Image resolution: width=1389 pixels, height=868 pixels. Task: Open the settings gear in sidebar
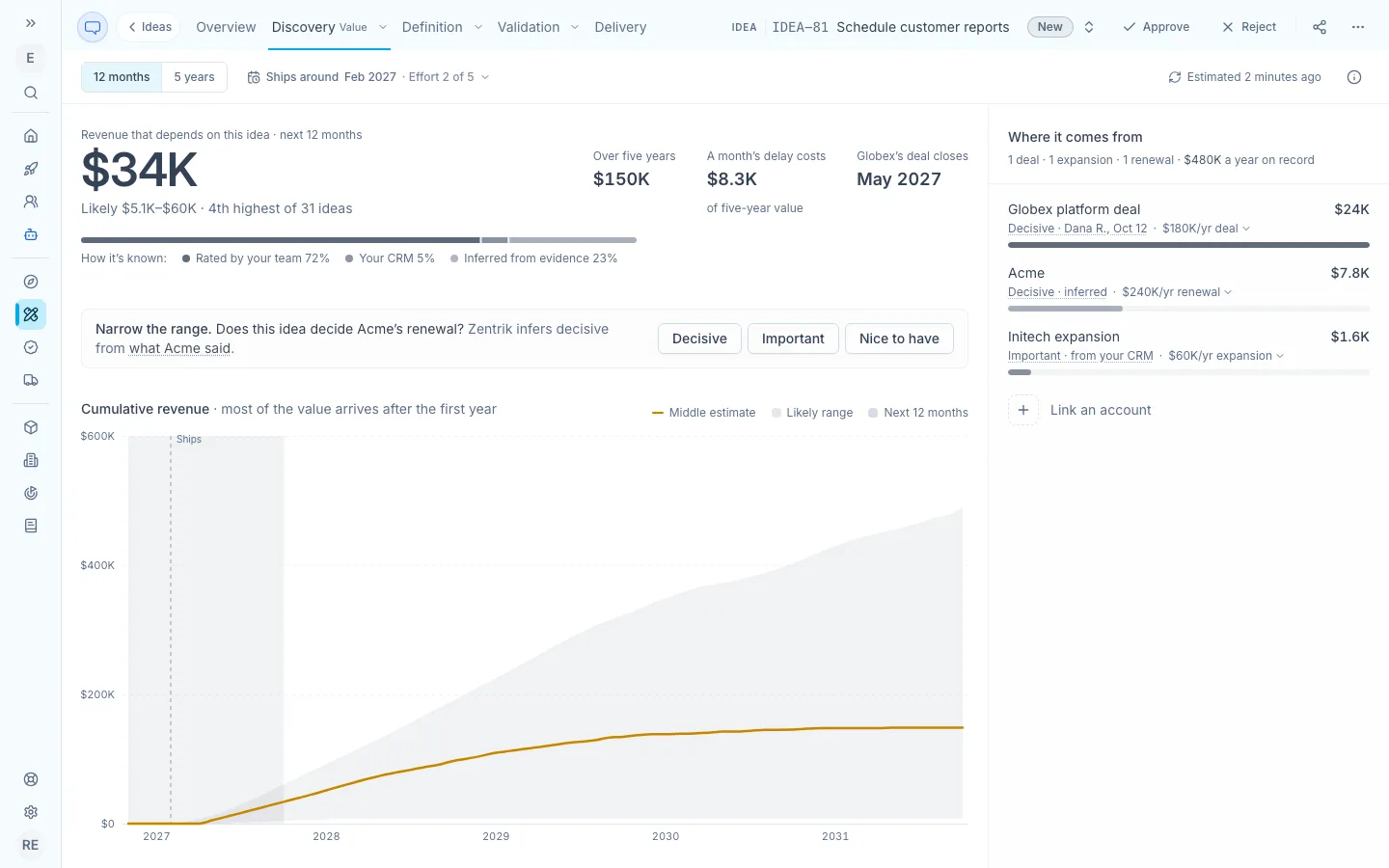coord(31,812)
